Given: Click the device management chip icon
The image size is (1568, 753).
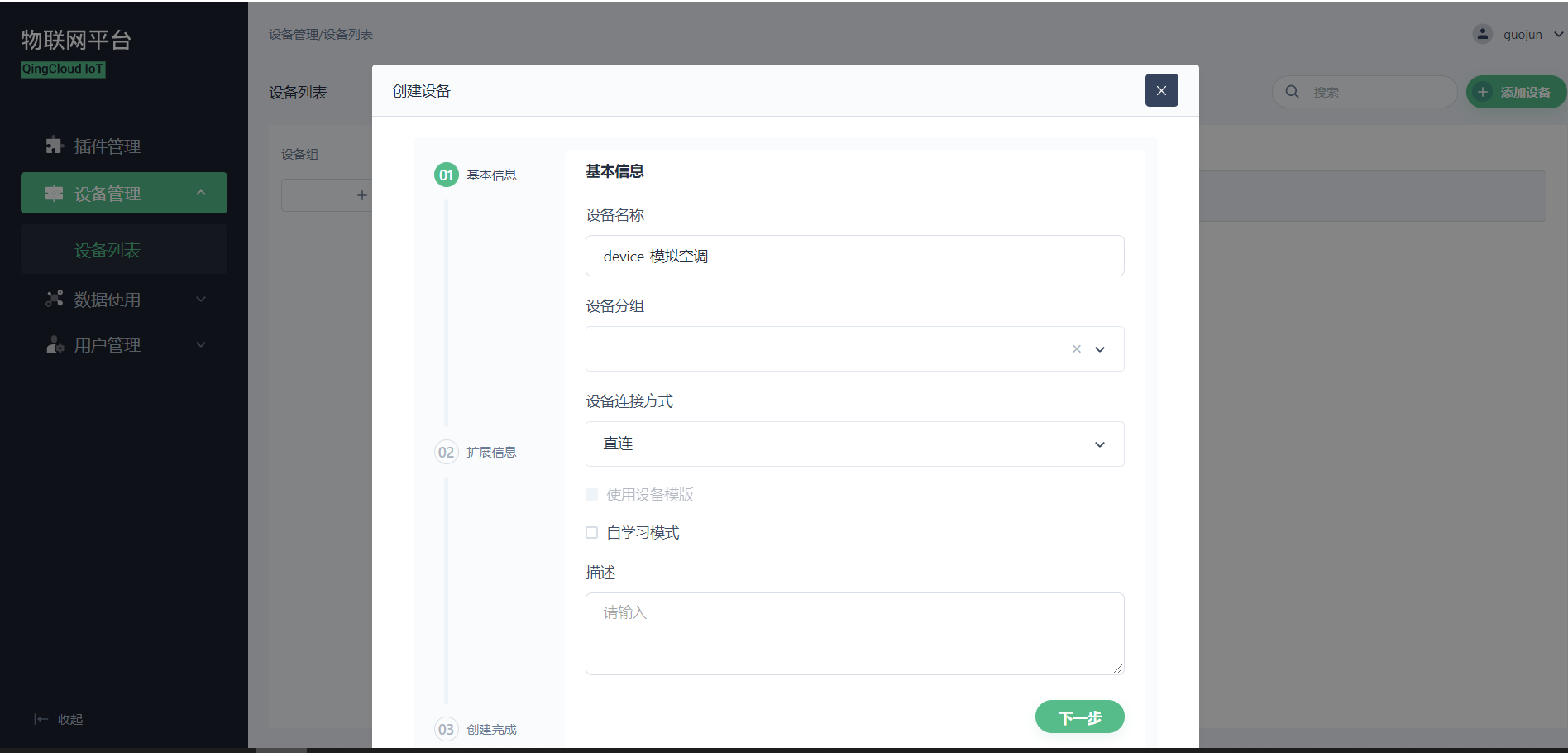Looking at the screenshot, I should coord(55,194).
